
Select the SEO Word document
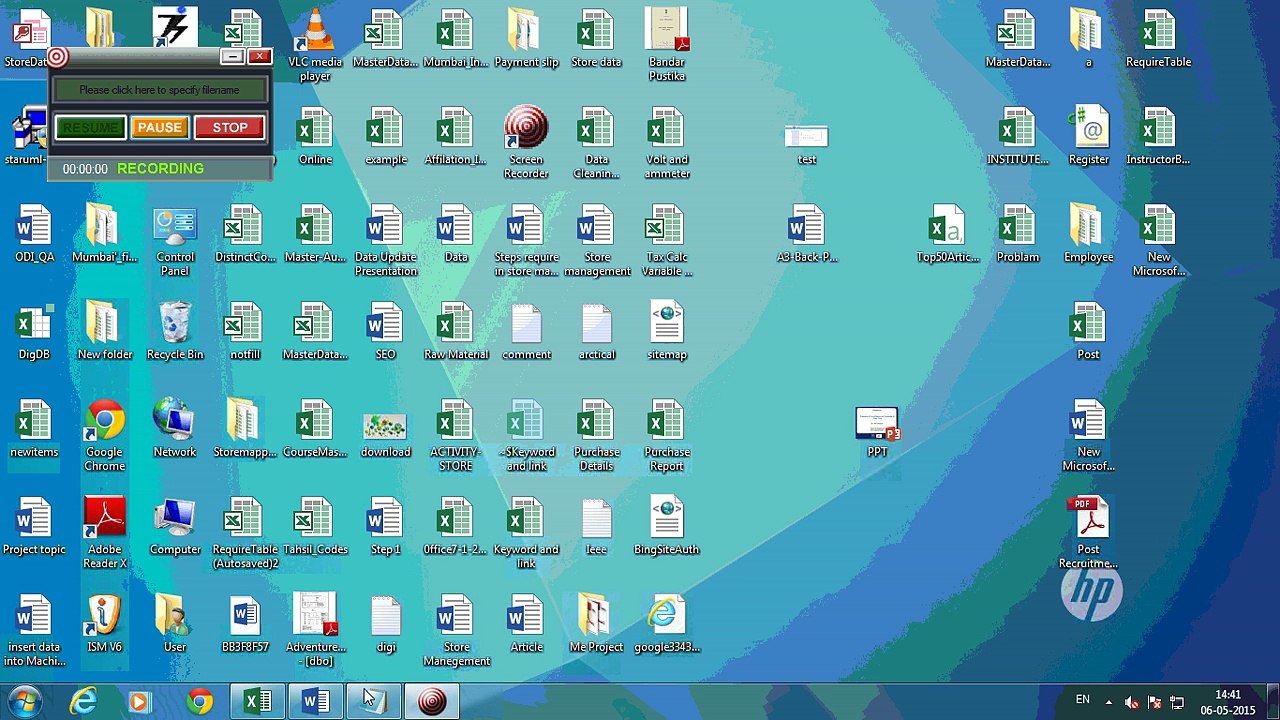[385, 332]
